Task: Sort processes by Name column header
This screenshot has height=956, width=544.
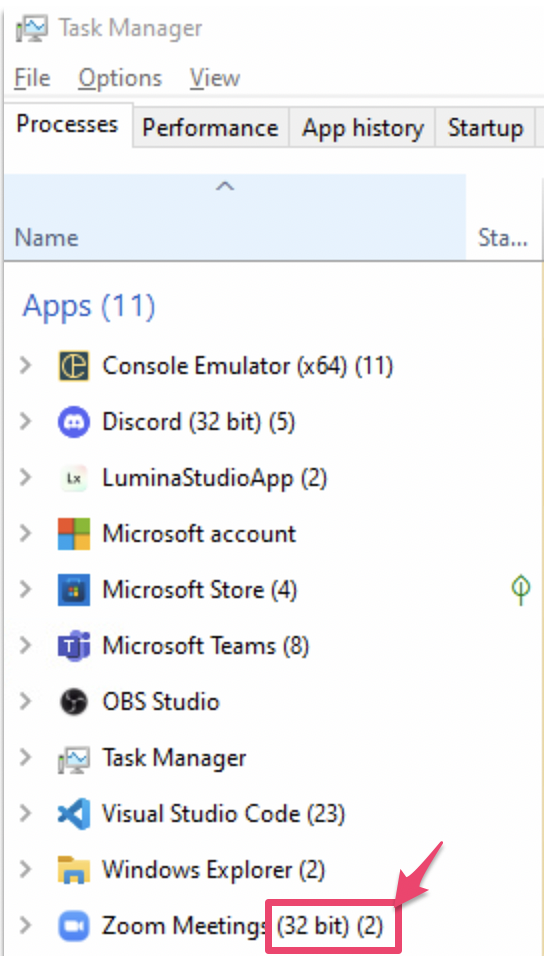Action: [235, 217]
